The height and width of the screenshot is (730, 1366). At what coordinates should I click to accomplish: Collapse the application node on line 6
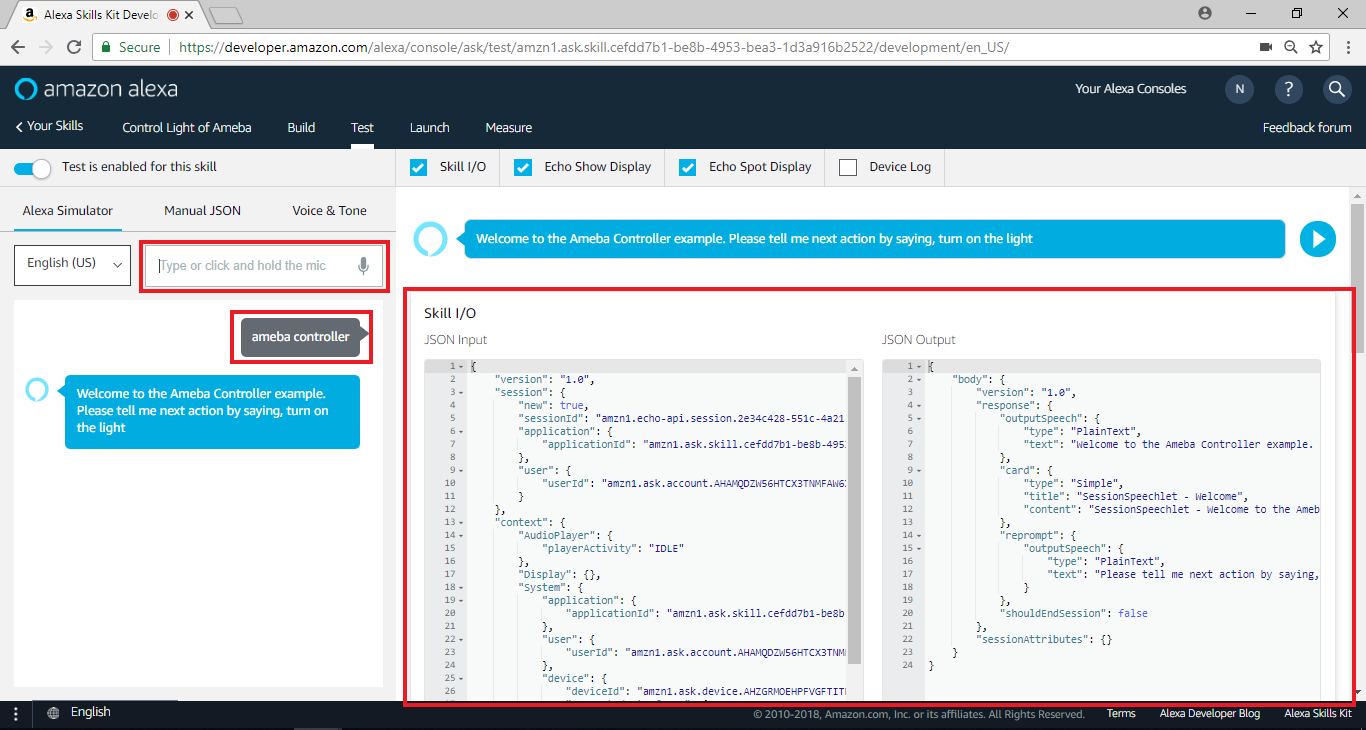[460, 432]
